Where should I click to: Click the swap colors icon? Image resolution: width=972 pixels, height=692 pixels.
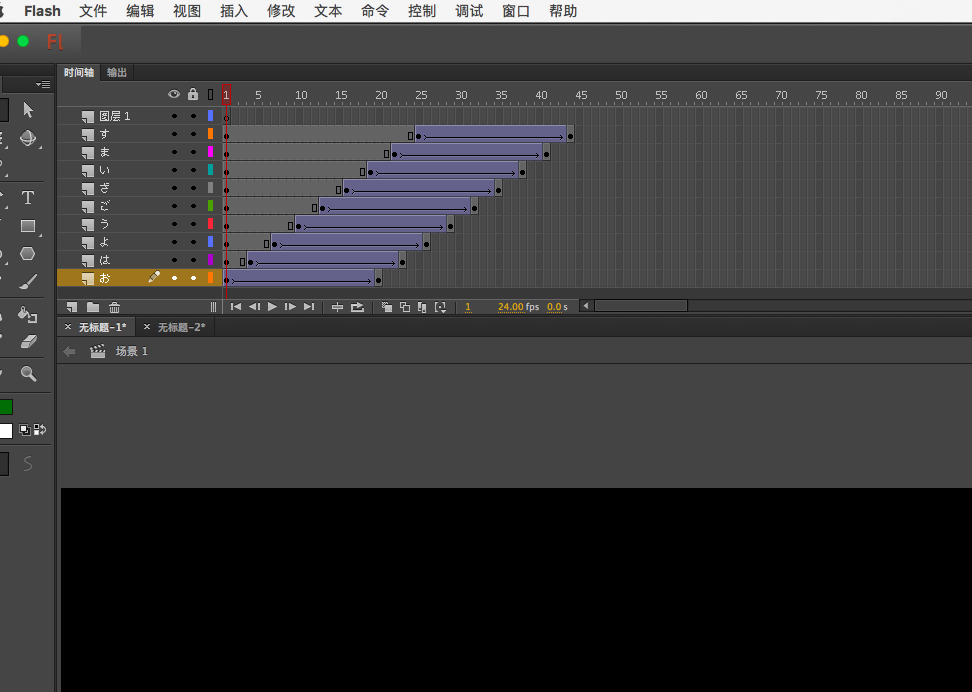(x=40, y=430)
